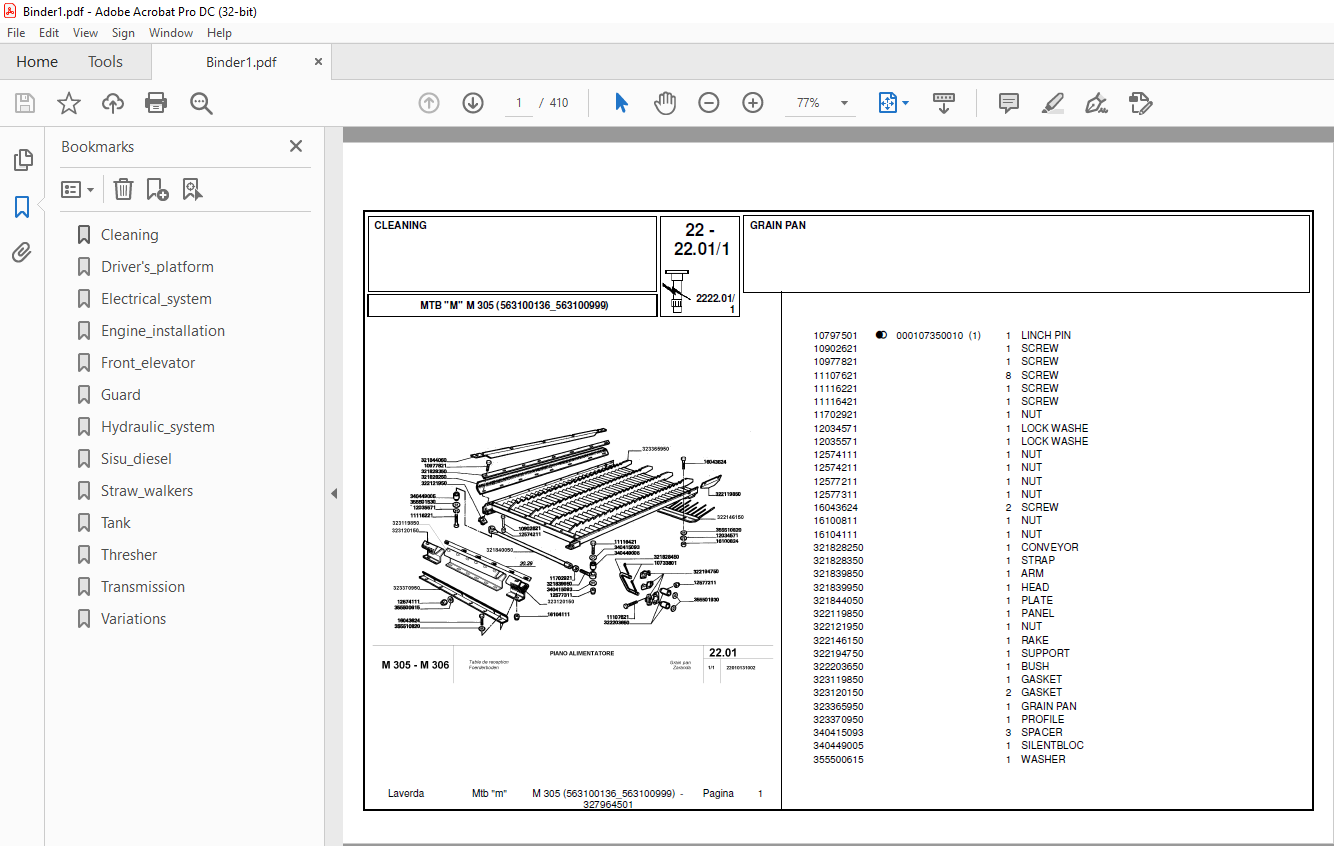
Task: Click the Upload to cloud icon
Action: click(113, 103)
